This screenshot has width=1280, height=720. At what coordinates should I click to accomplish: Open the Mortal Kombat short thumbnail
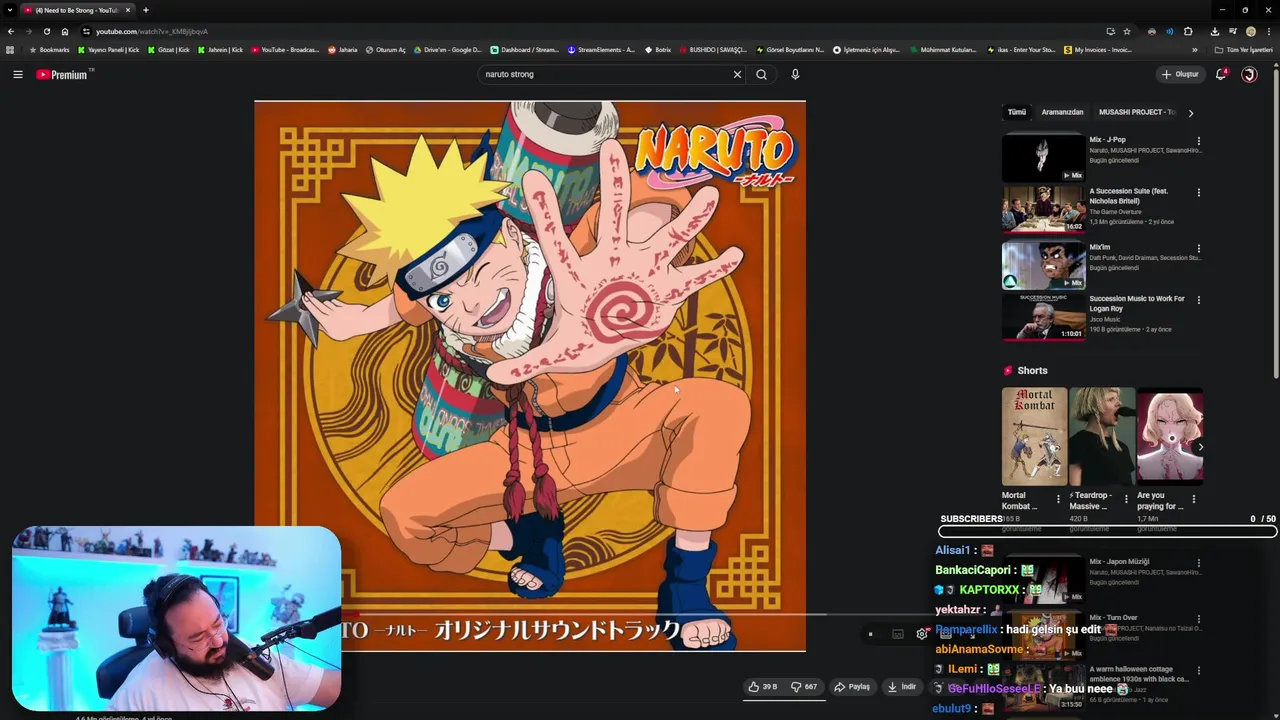(x=1034, y=436)
